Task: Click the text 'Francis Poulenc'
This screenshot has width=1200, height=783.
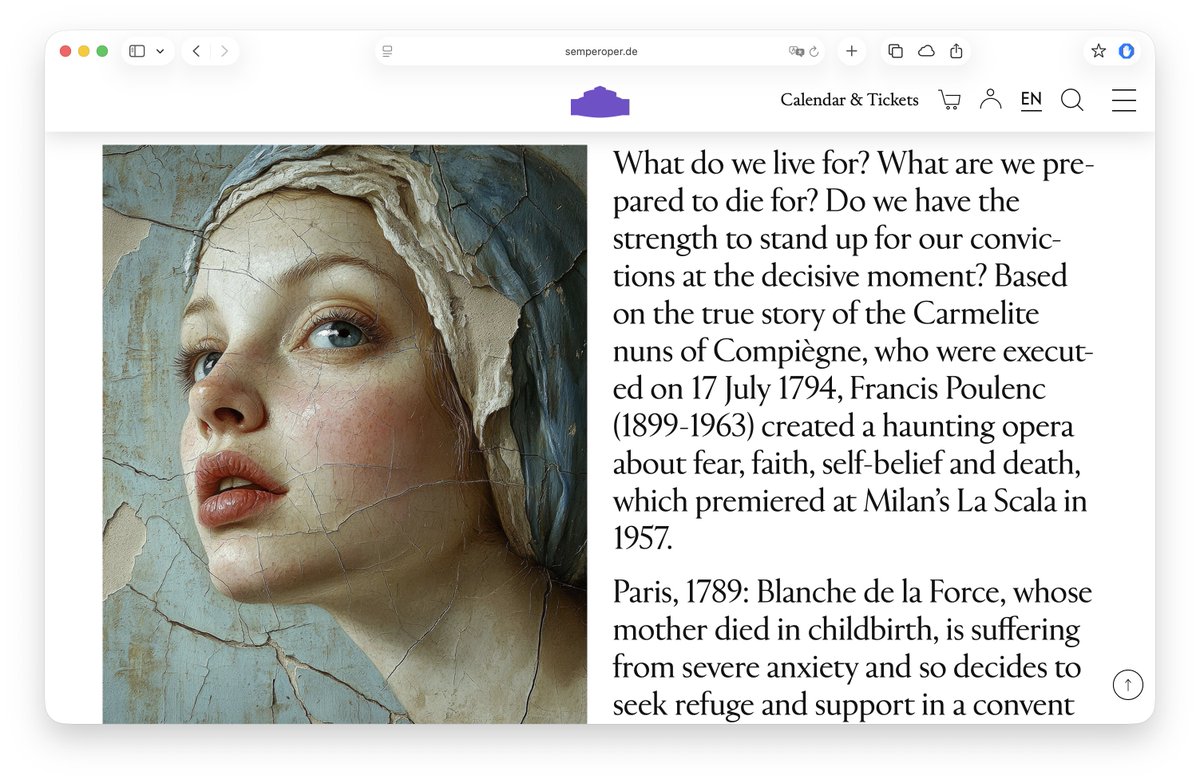Action: click(945, 389)
